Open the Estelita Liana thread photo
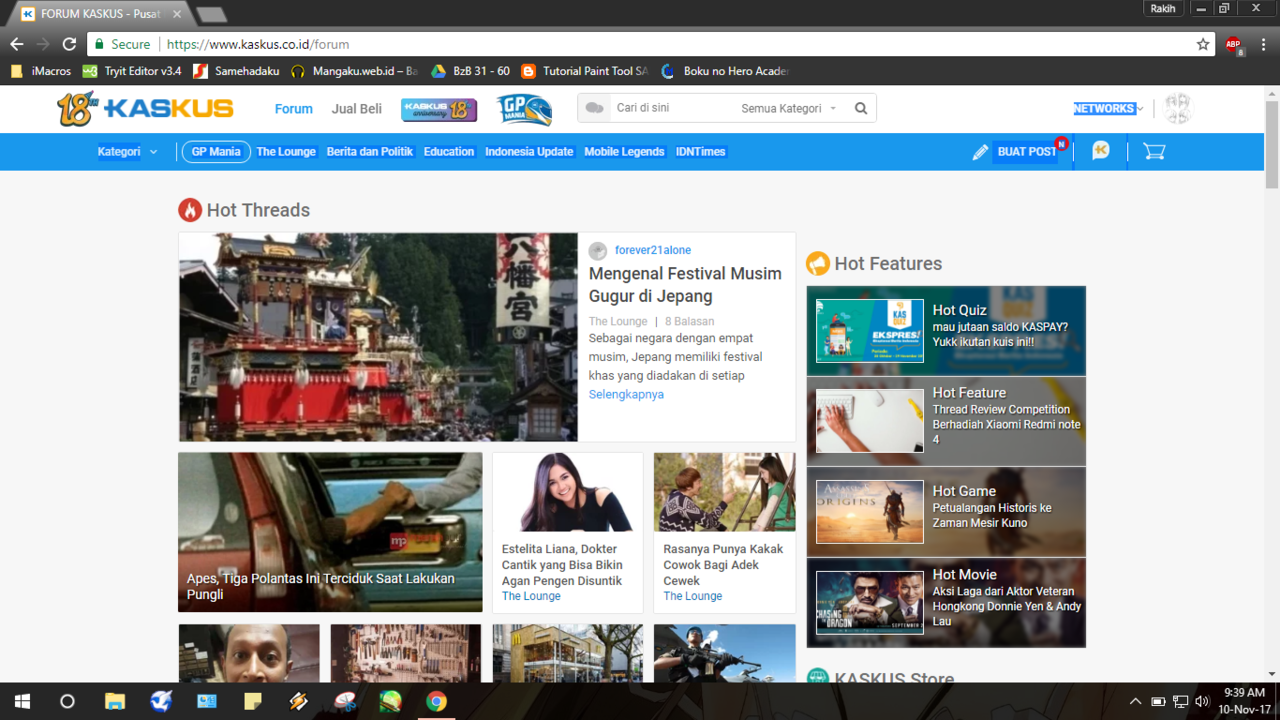Image resolution: width=1280 pixels, height=720 pixels. pyautogui.click(x=567, y=492)
